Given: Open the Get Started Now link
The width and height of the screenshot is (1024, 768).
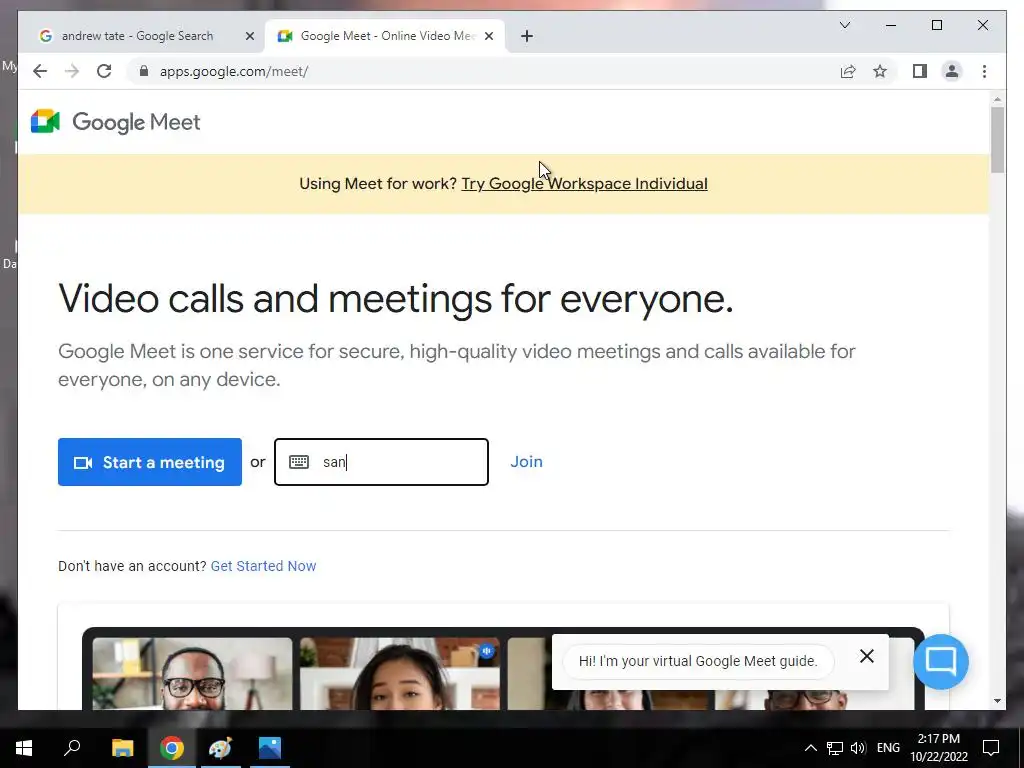Looking at the screenshot, I should (x=263, y=566).
